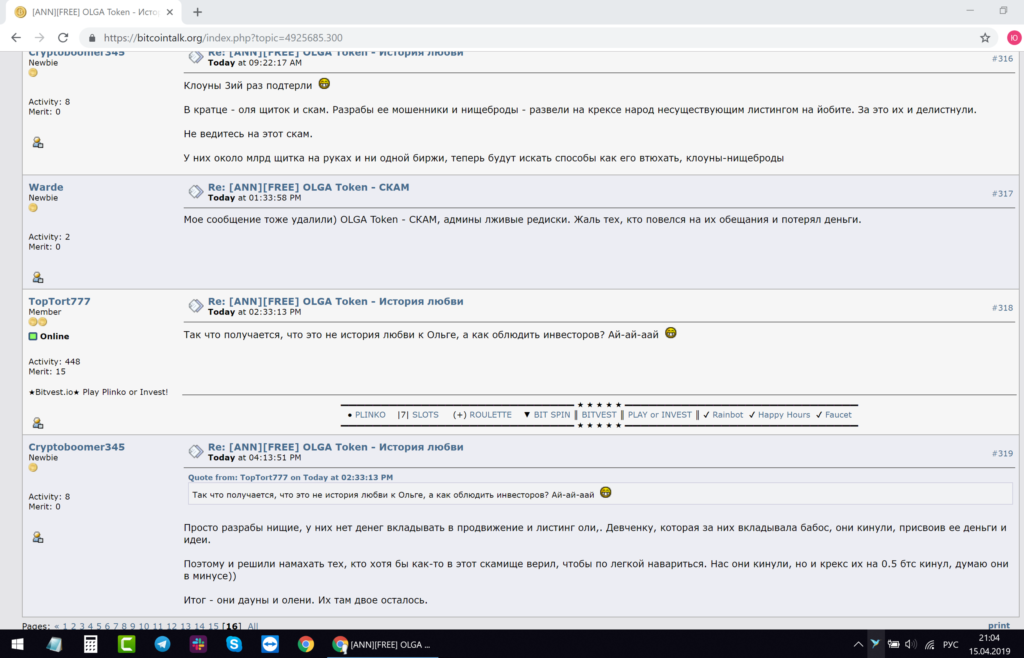
Task: Switch input language РУС
Action: [x=950, y=644]
